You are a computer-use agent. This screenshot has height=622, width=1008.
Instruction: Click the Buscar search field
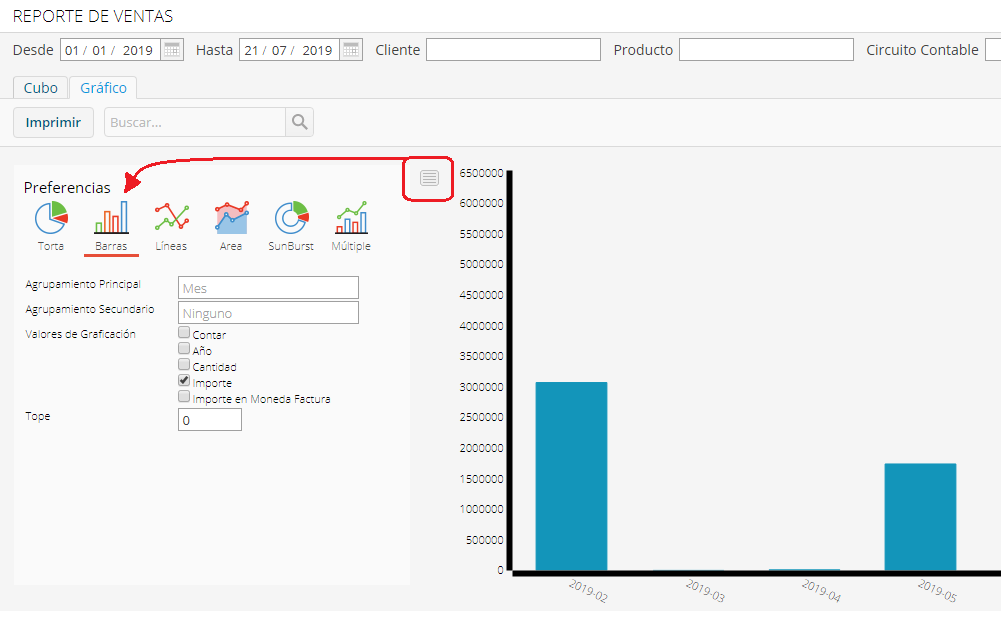[x=195, y=122]
